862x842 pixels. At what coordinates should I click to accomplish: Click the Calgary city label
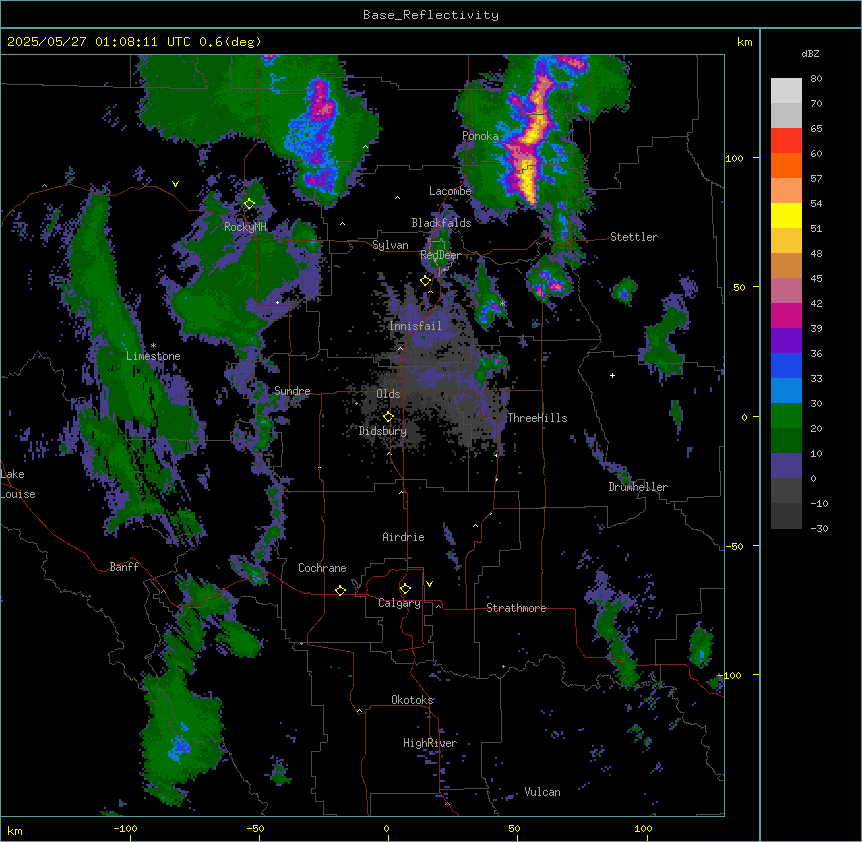pyautogui.click(x=399, y=603)
